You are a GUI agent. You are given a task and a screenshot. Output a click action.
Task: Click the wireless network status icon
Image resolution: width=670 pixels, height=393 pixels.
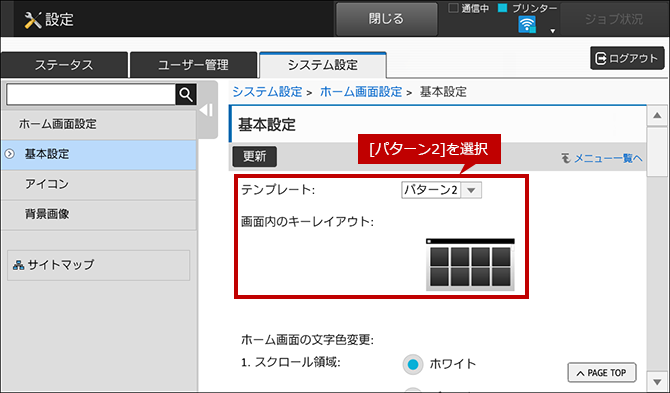coord(527,25)
